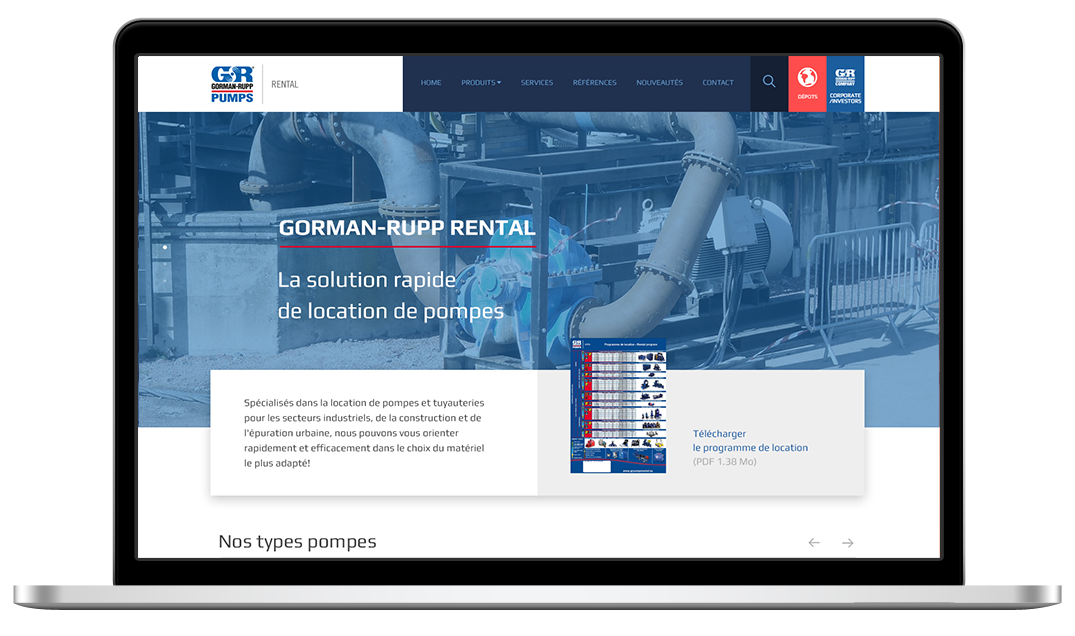Open the Contact menu item
Viewport: 1075px width, 636px height.
pos(718,83)
